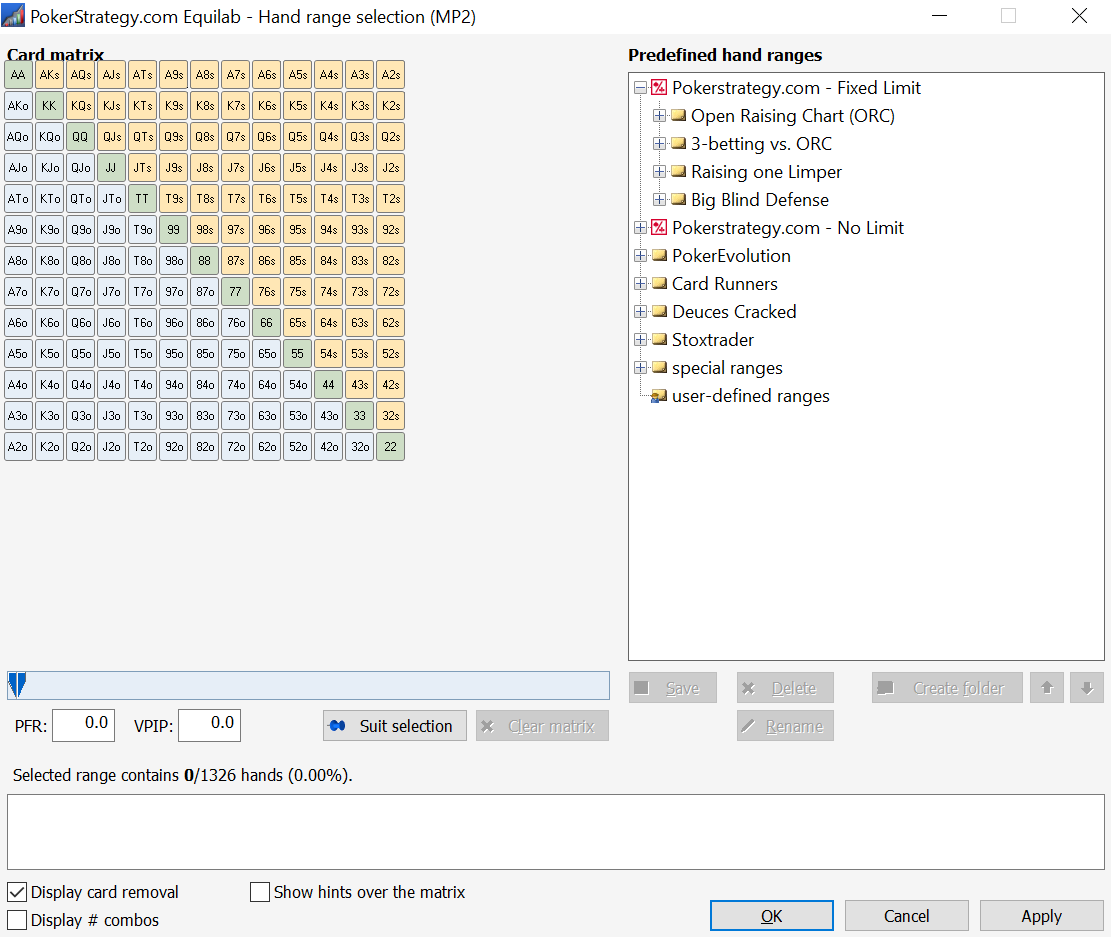Click the Stoxtrader folder icon
This screenshot has width=1111, height=937.
(x=659, y=340)
